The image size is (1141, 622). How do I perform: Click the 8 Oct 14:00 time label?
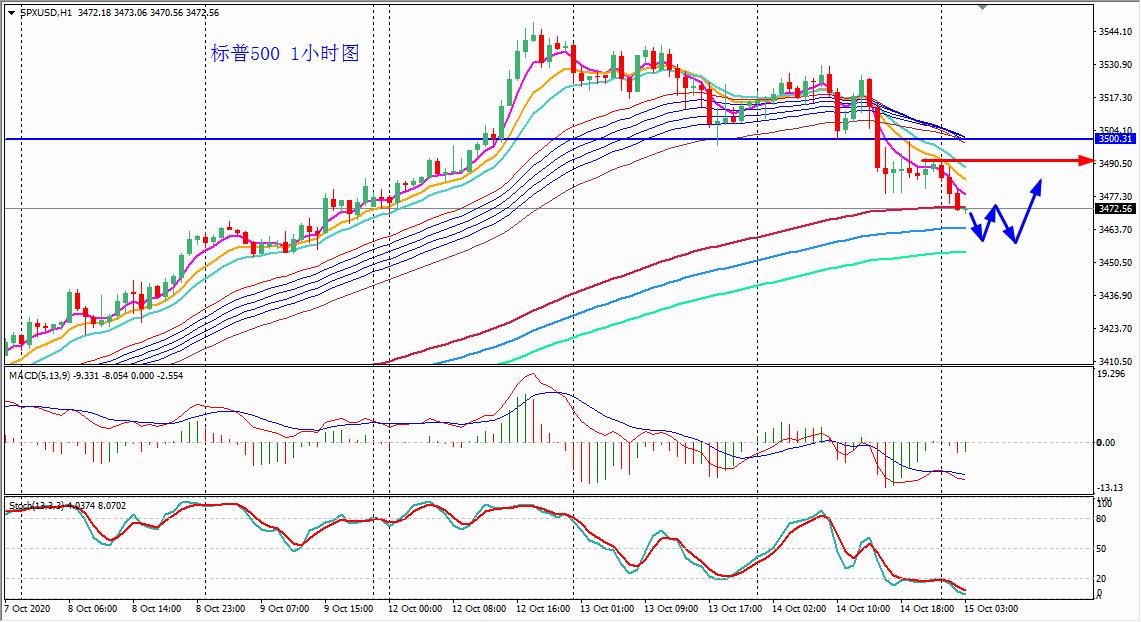[156, 608]
